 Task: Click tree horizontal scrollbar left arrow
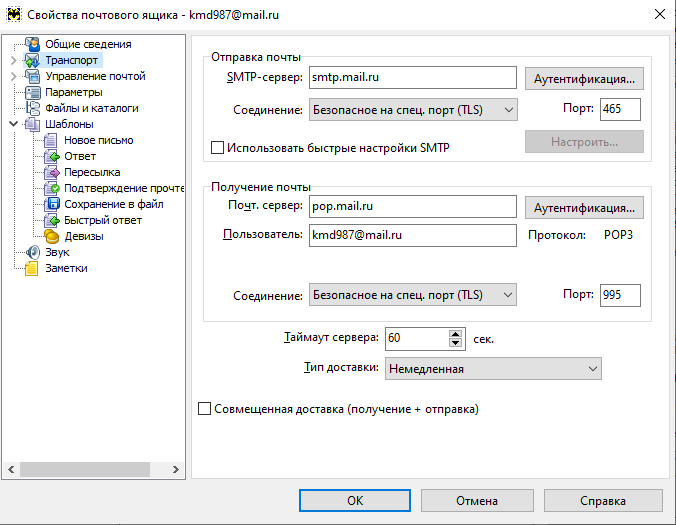11,469
